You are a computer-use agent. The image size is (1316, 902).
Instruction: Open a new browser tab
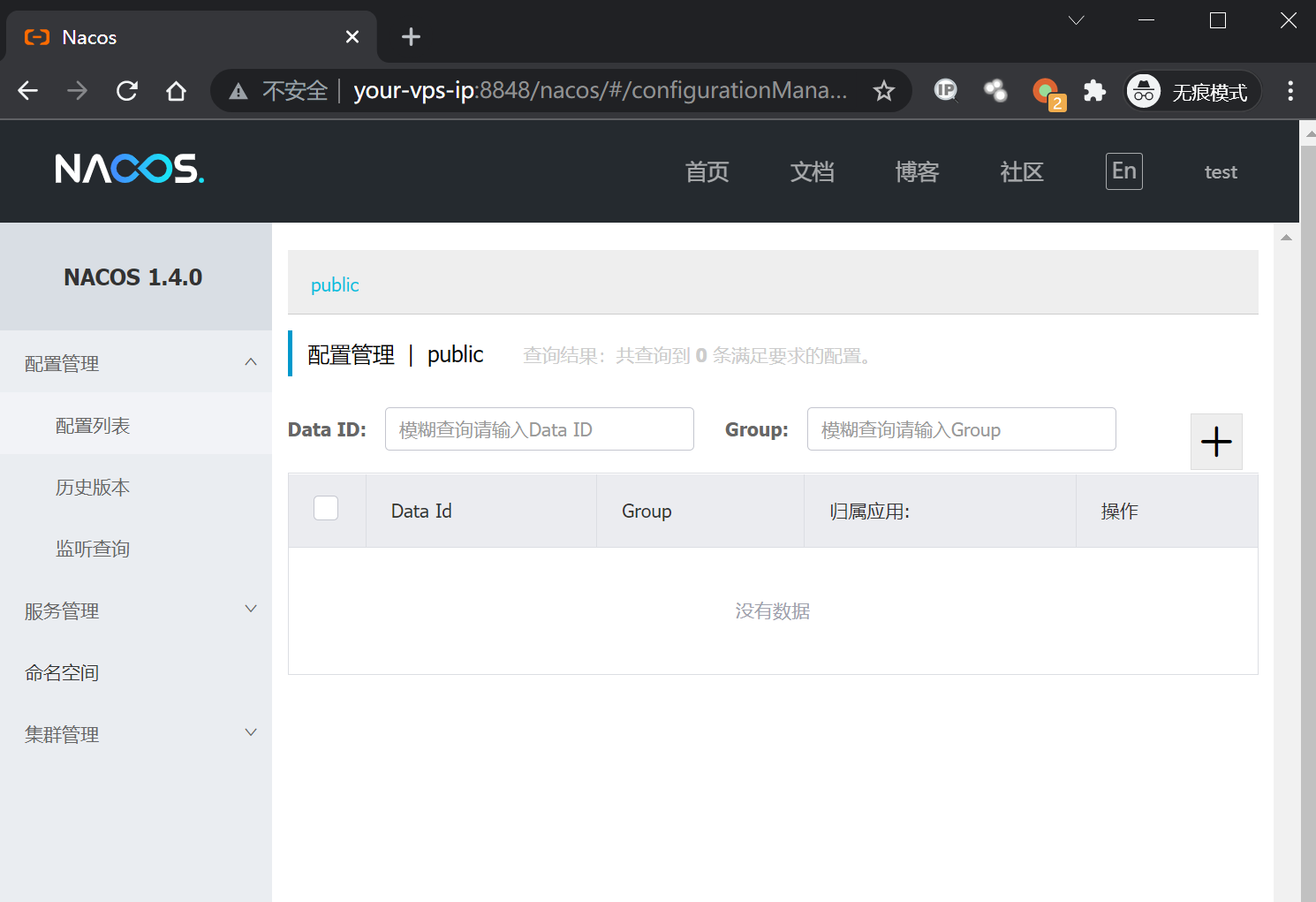pos(411,37)
